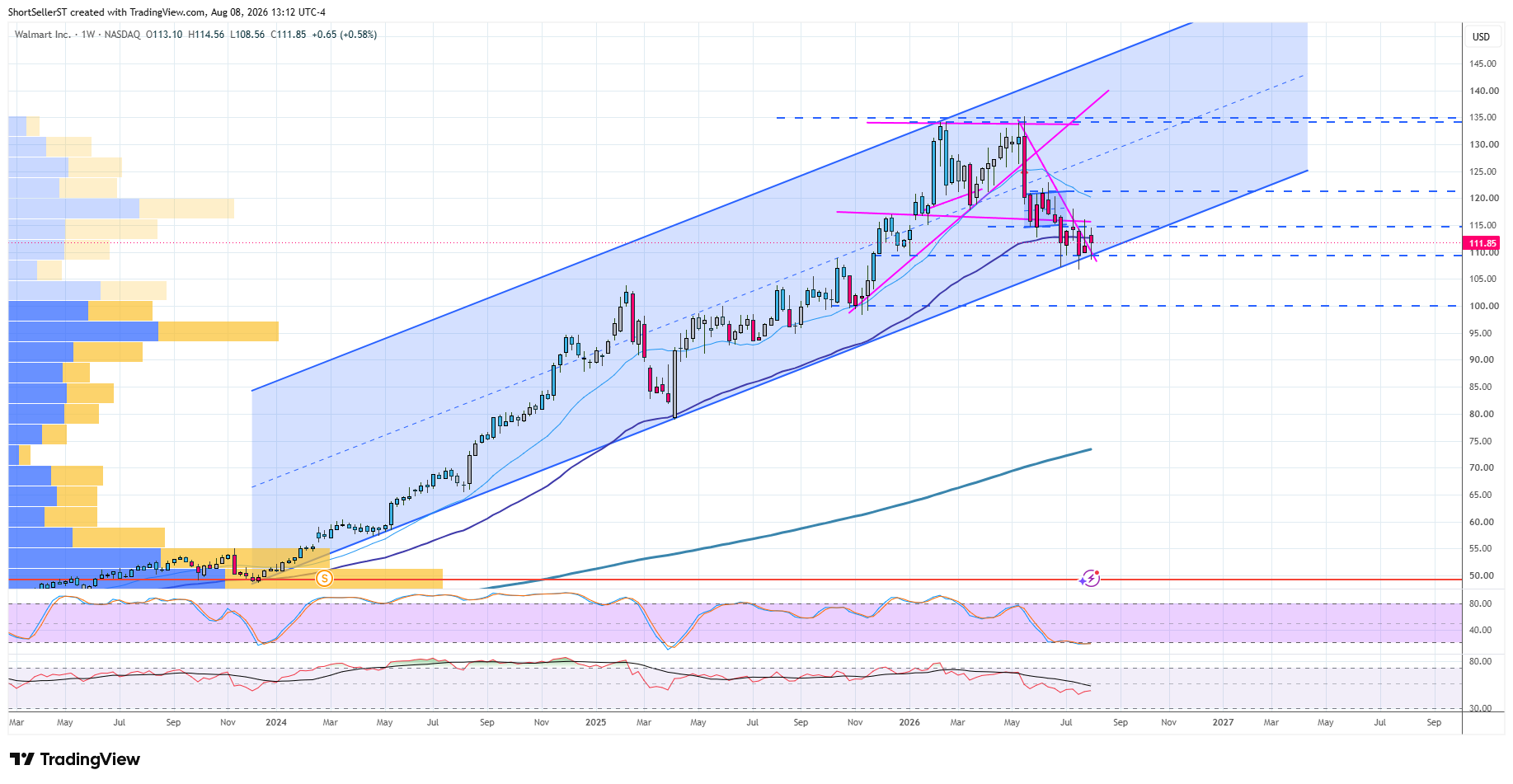
Task: Click the 50.00 price axis label
Action: pos(1481,575)
